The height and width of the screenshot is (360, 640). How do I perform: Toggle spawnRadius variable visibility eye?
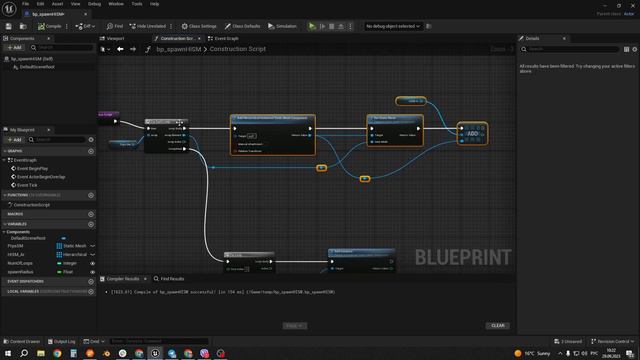[x=93, y=272]
